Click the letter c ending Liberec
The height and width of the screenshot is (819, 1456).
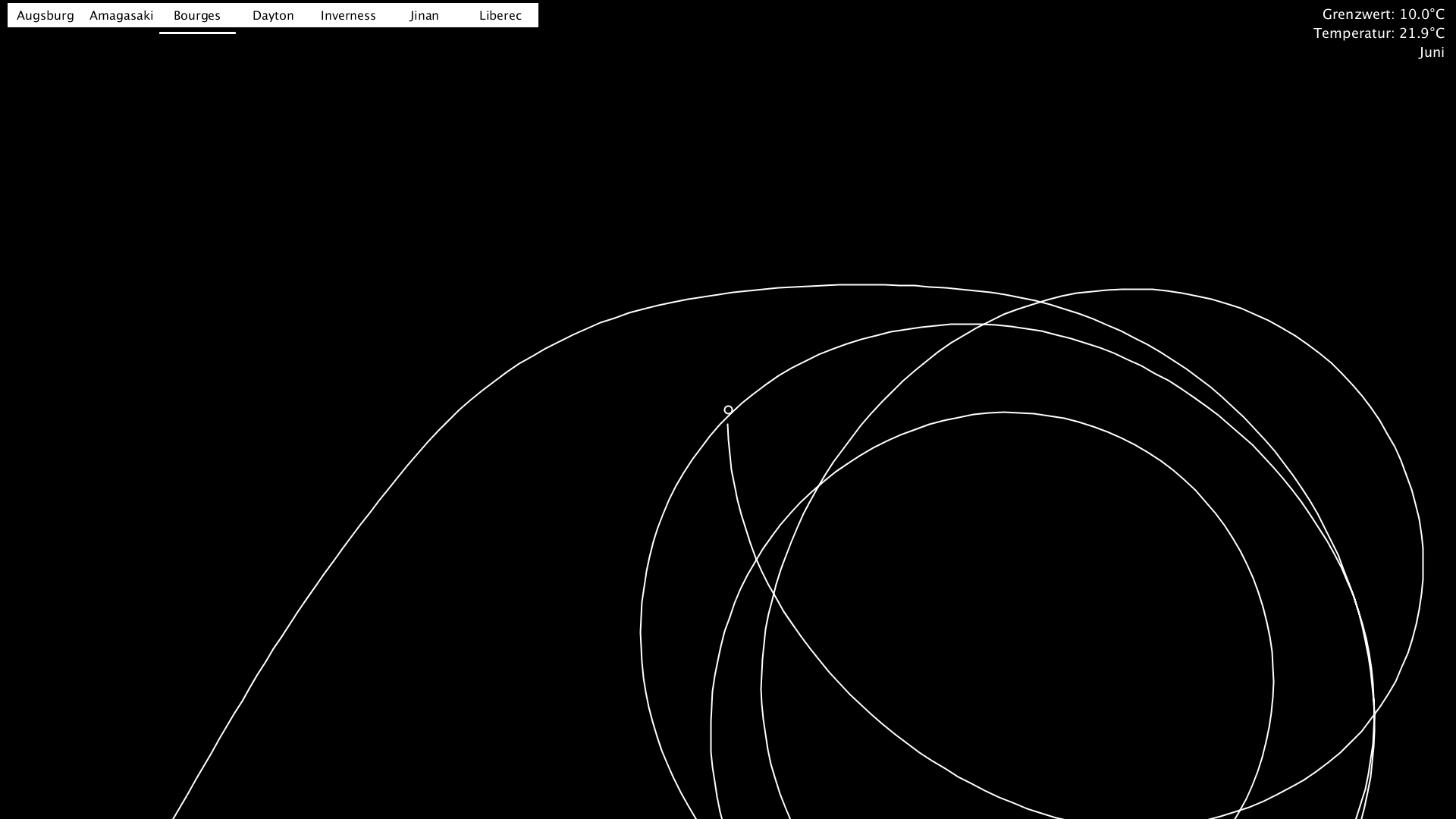[x=519, y=16]
